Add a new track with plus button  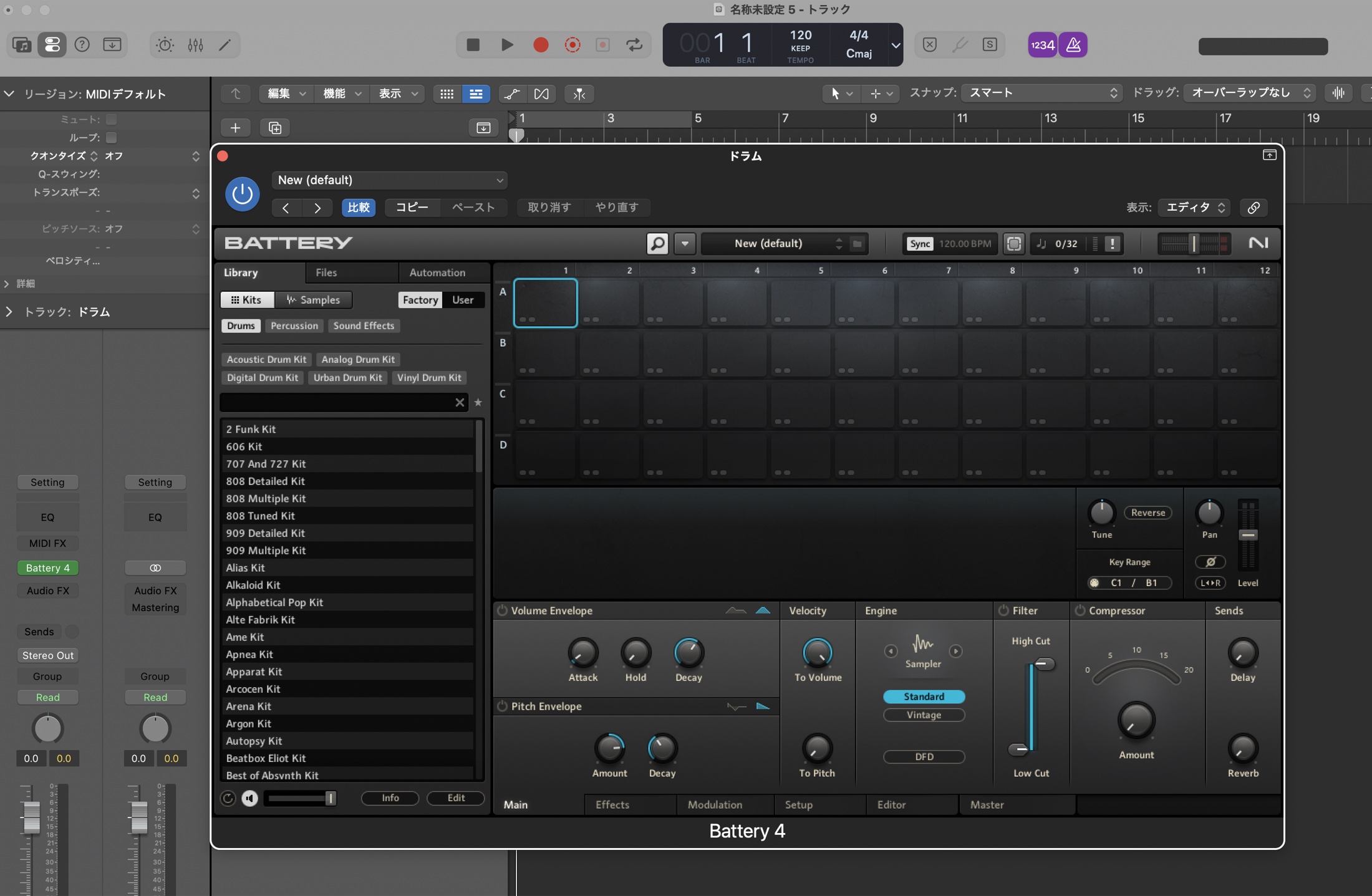(235, 128)
